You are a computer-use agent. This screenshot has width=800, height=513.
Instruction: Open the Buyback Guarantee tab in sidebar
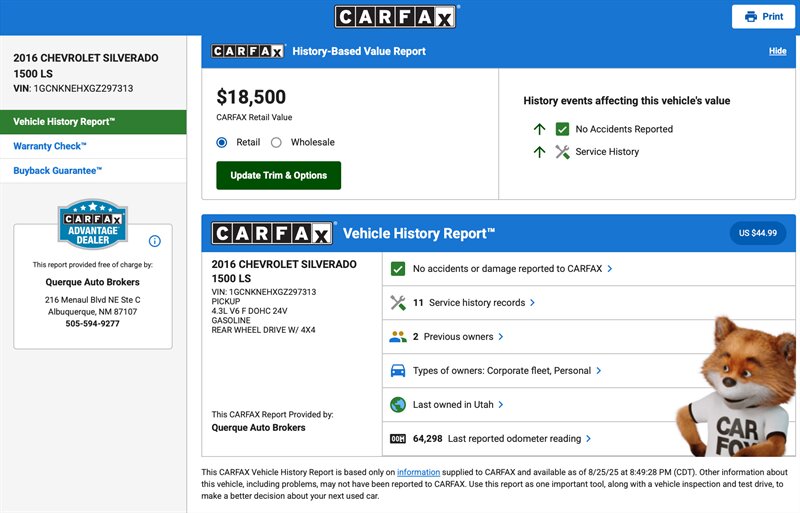(58, 171)
